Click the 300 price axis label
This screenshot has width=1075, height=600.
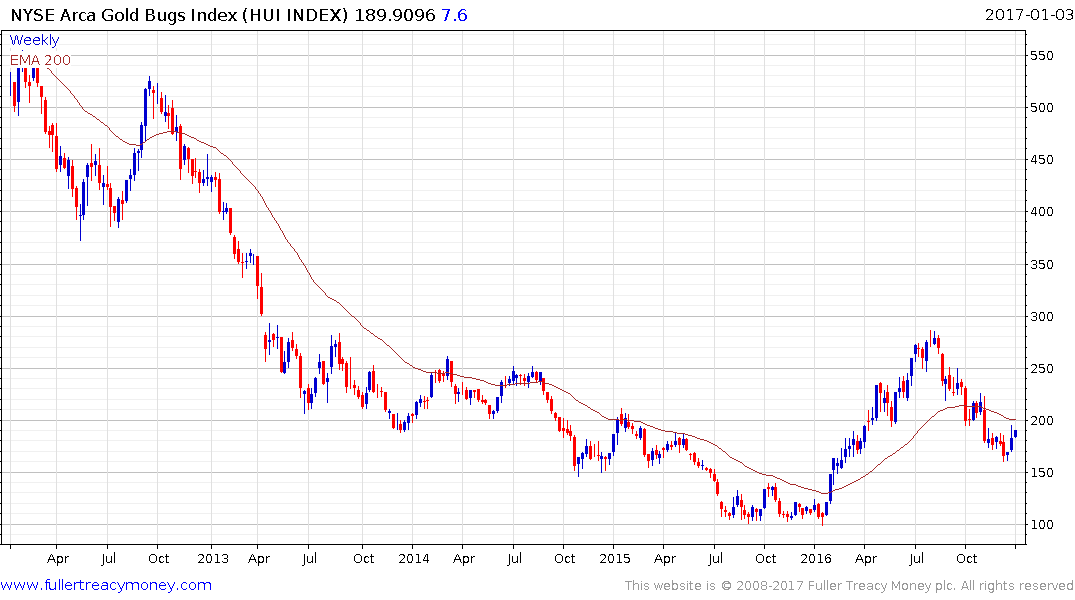[1042, 317]
